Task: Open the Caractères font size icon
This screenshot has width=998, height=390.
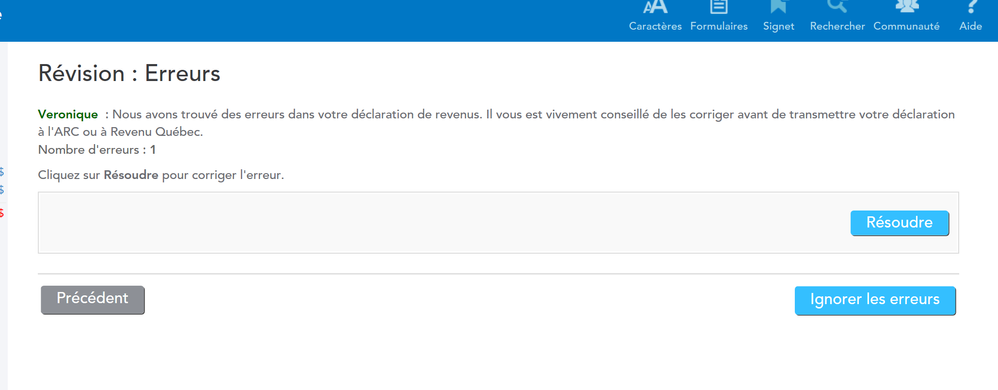Action: pyautogui.click(x=655, y=7)
